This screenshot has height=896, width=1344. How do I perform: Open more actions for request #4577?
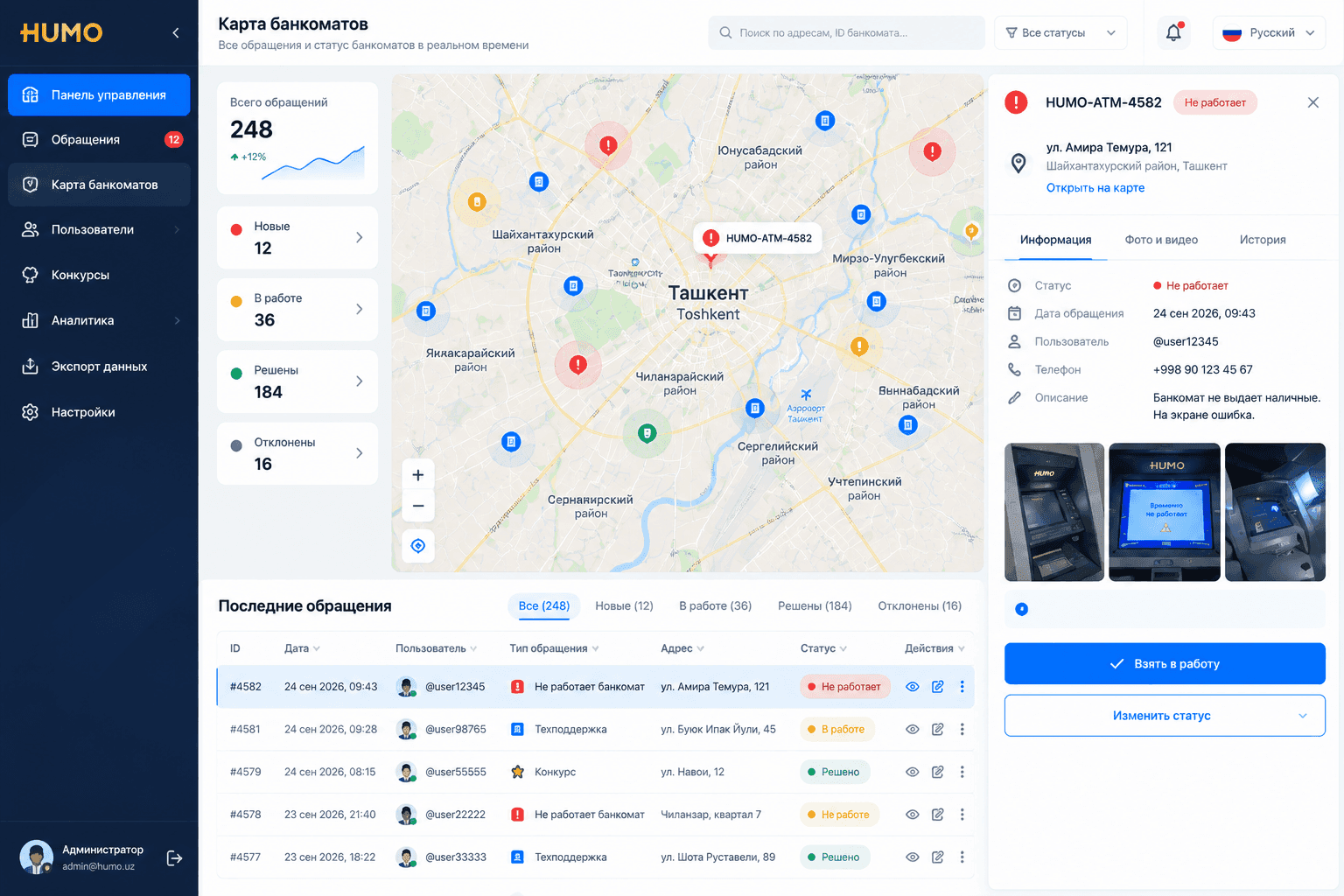coord(962,857)
